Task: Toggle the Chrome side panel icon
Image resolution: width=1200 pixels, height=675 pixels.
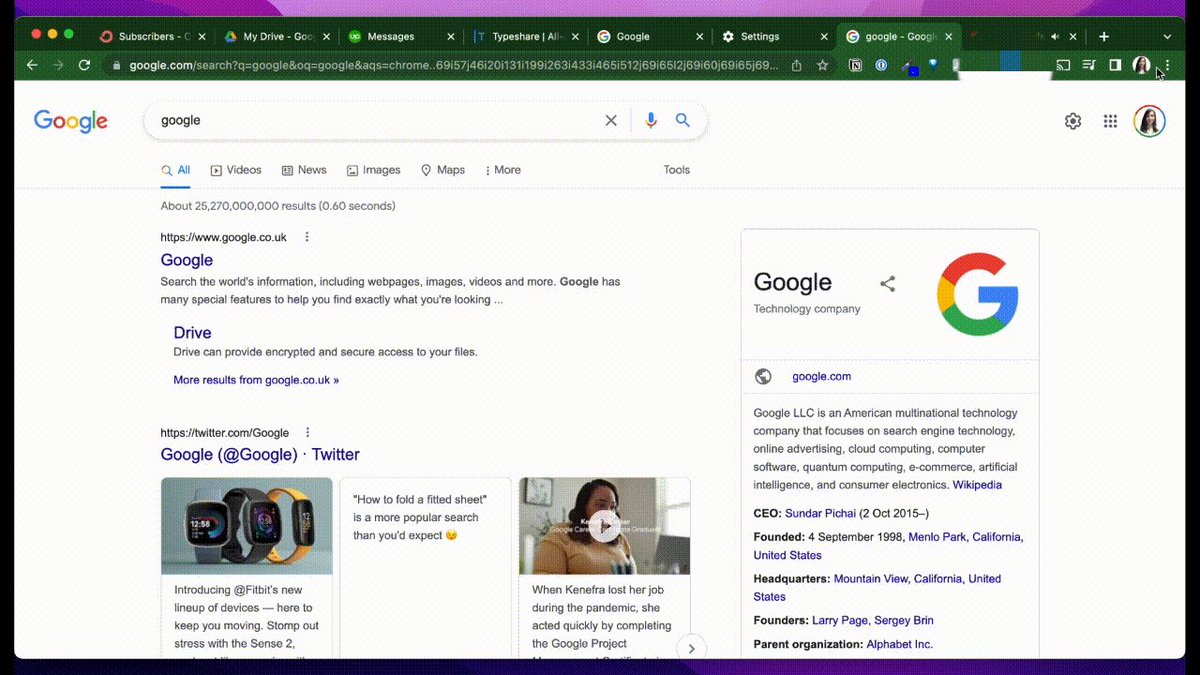Action: [x=1115, y=65]
